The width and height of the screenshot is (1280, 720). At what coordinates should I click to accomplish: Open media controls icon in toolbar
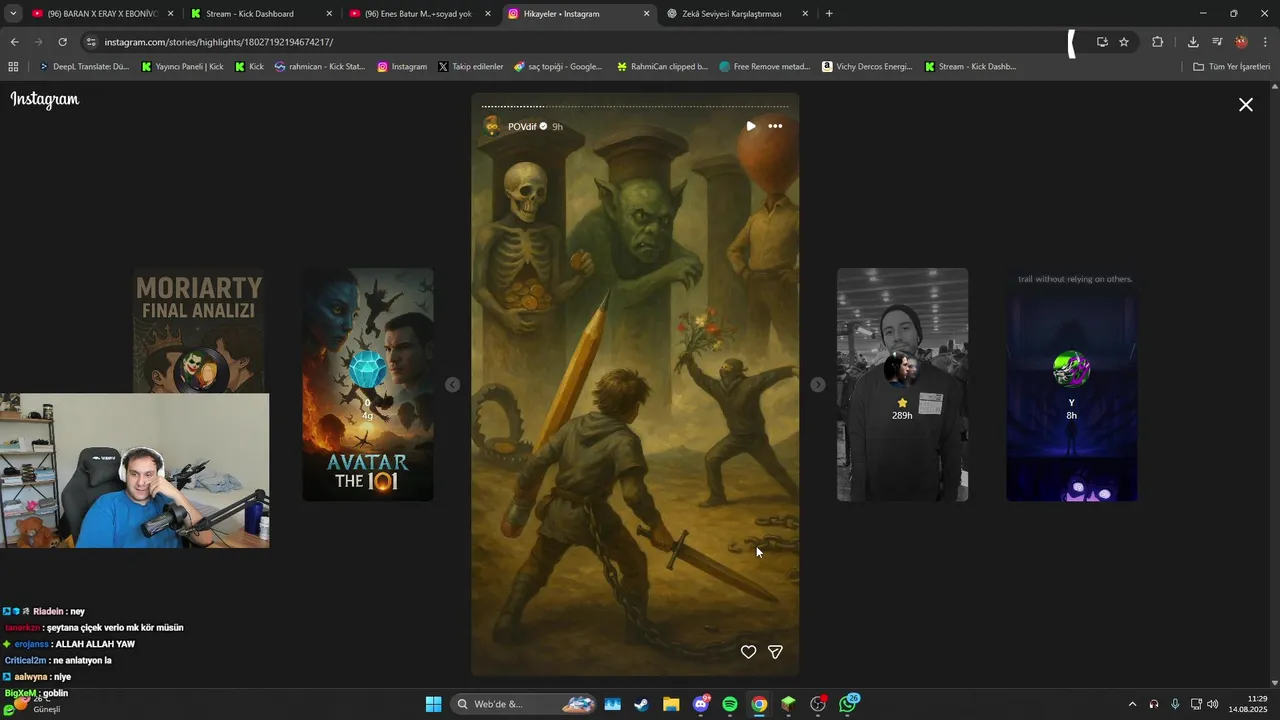point(1217,42)
